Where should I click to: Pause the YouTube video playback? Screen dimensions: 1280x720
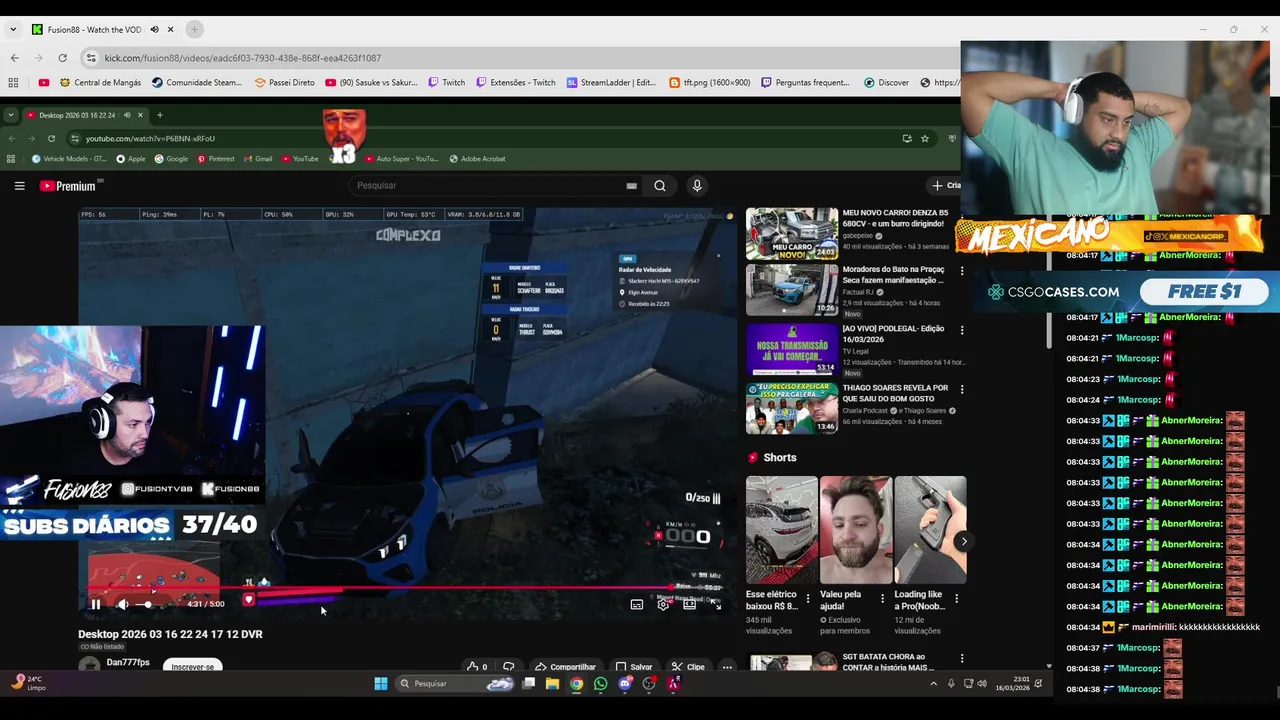click(x=95, y=604)
